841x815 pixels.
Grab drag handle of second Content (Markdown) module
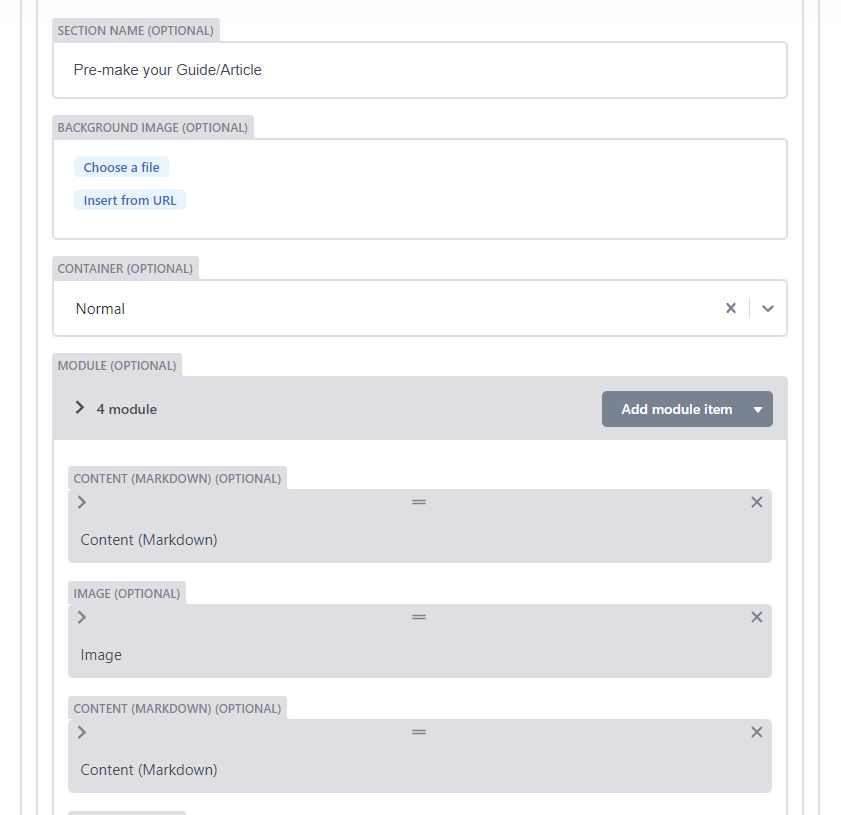click(419, 732)
